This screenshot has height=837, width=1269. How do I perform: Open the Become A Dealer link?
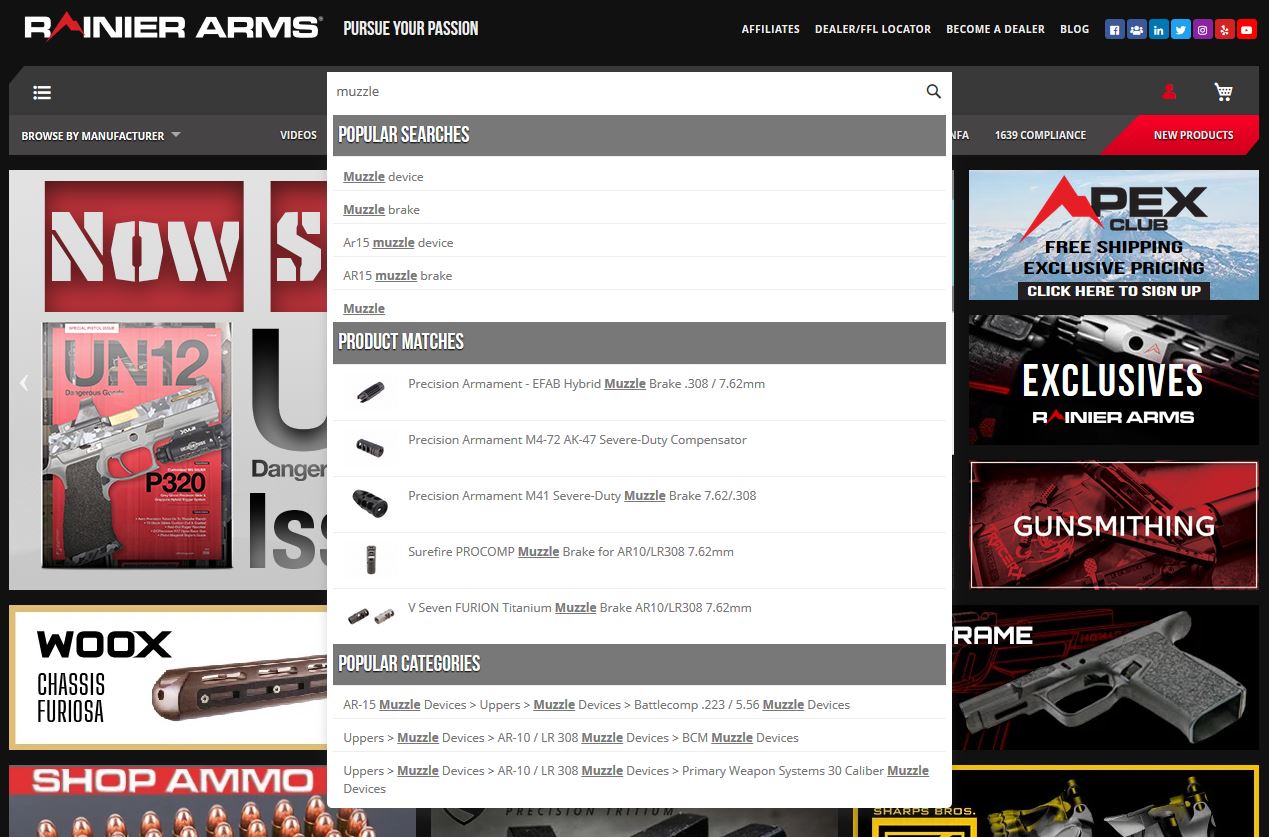[995, 29]
